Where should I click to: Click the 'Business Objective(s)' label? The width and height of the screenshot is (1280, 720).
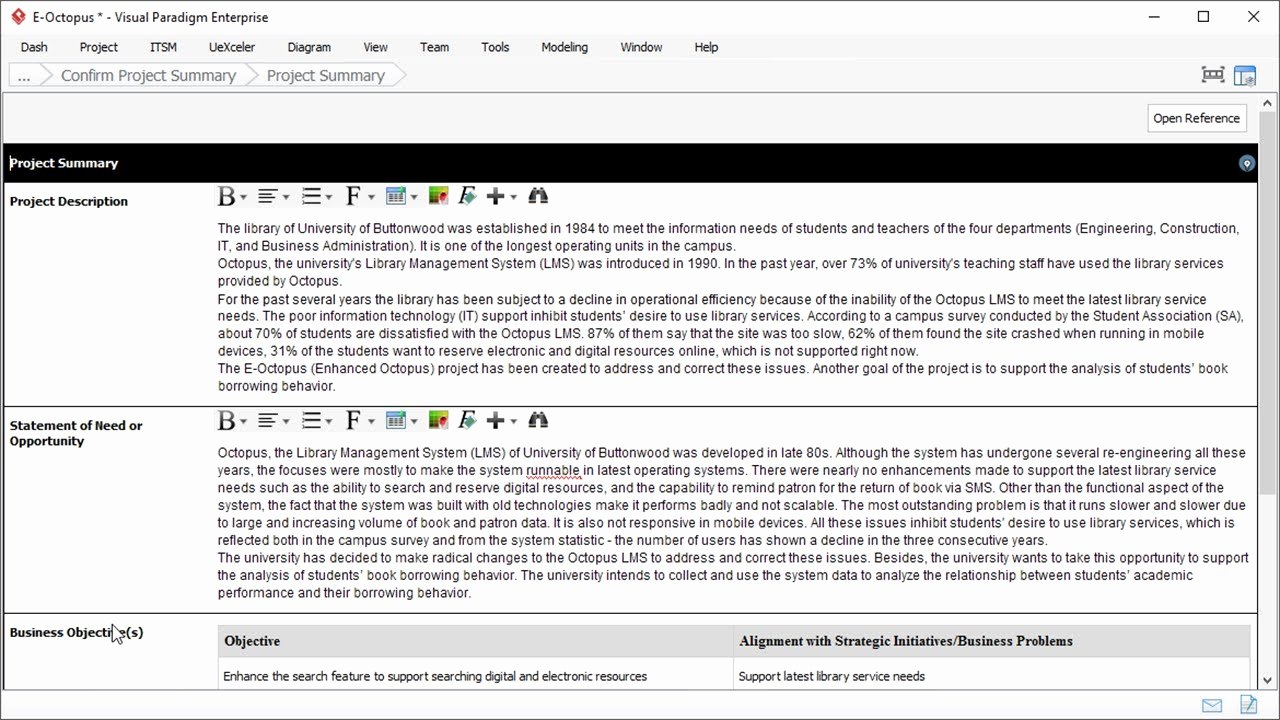76,632
